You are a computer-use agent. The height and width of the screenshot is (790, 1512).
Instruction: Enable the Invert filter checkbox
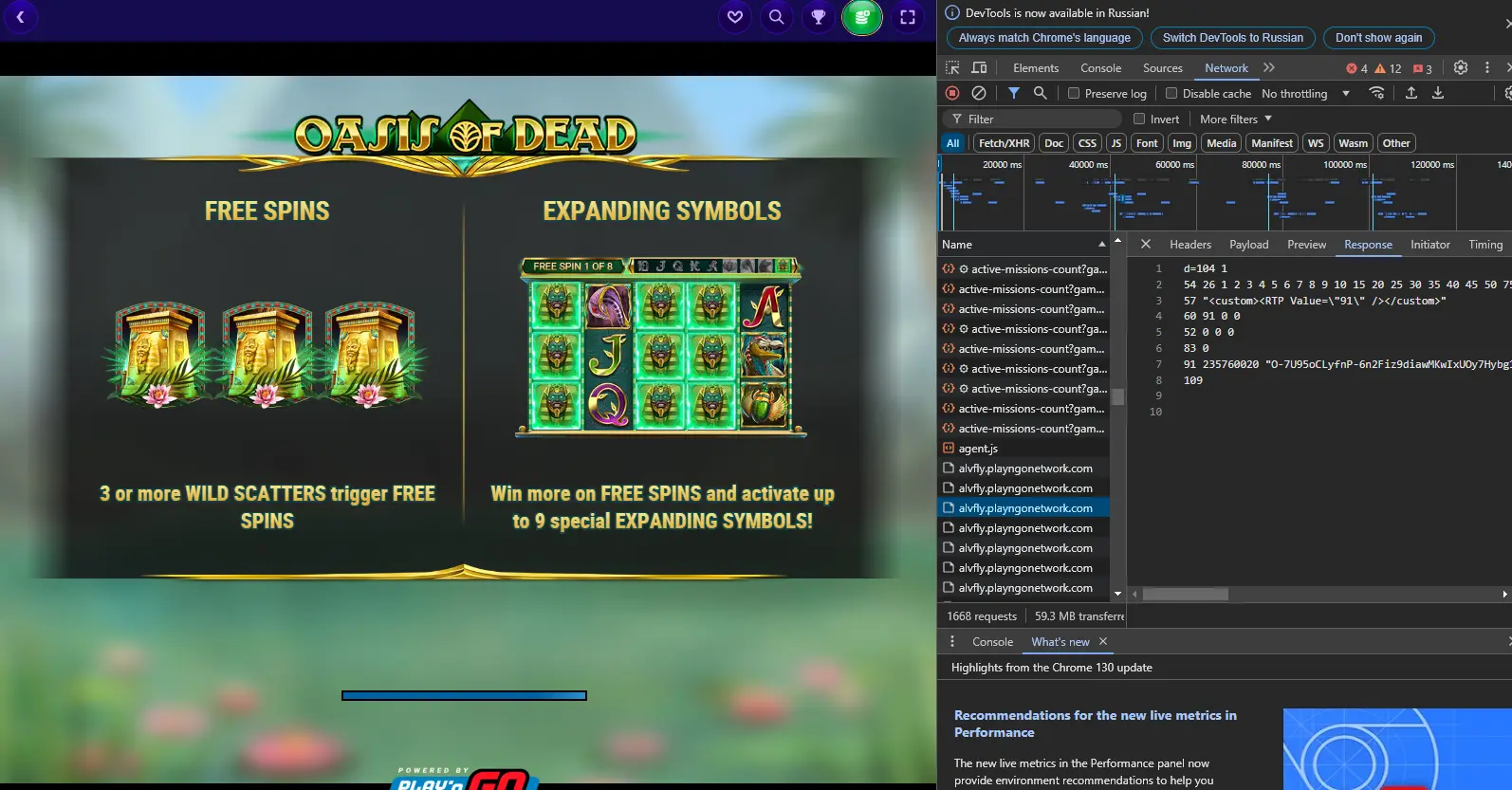pyautogui.click(x=1139, y=119)
